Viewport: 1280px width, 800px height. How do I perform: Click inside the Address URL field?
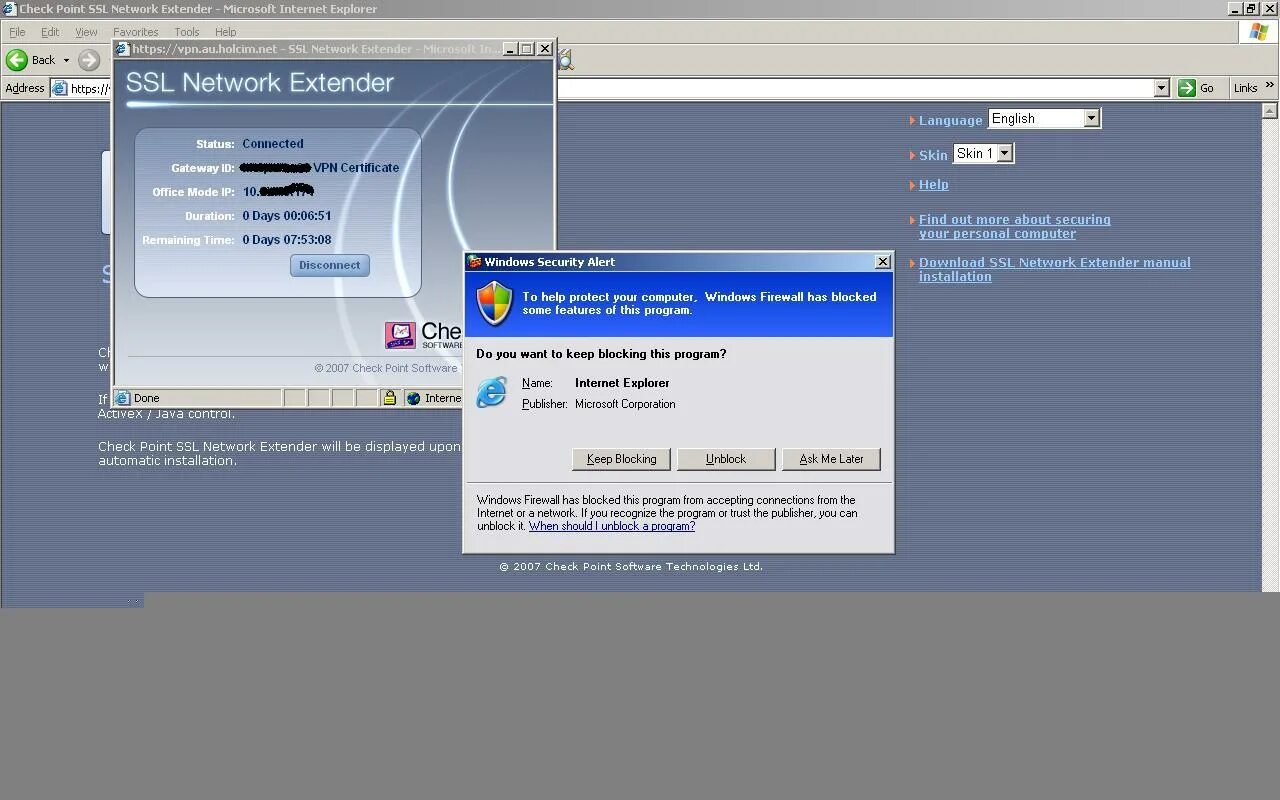(x=610, y=88)
